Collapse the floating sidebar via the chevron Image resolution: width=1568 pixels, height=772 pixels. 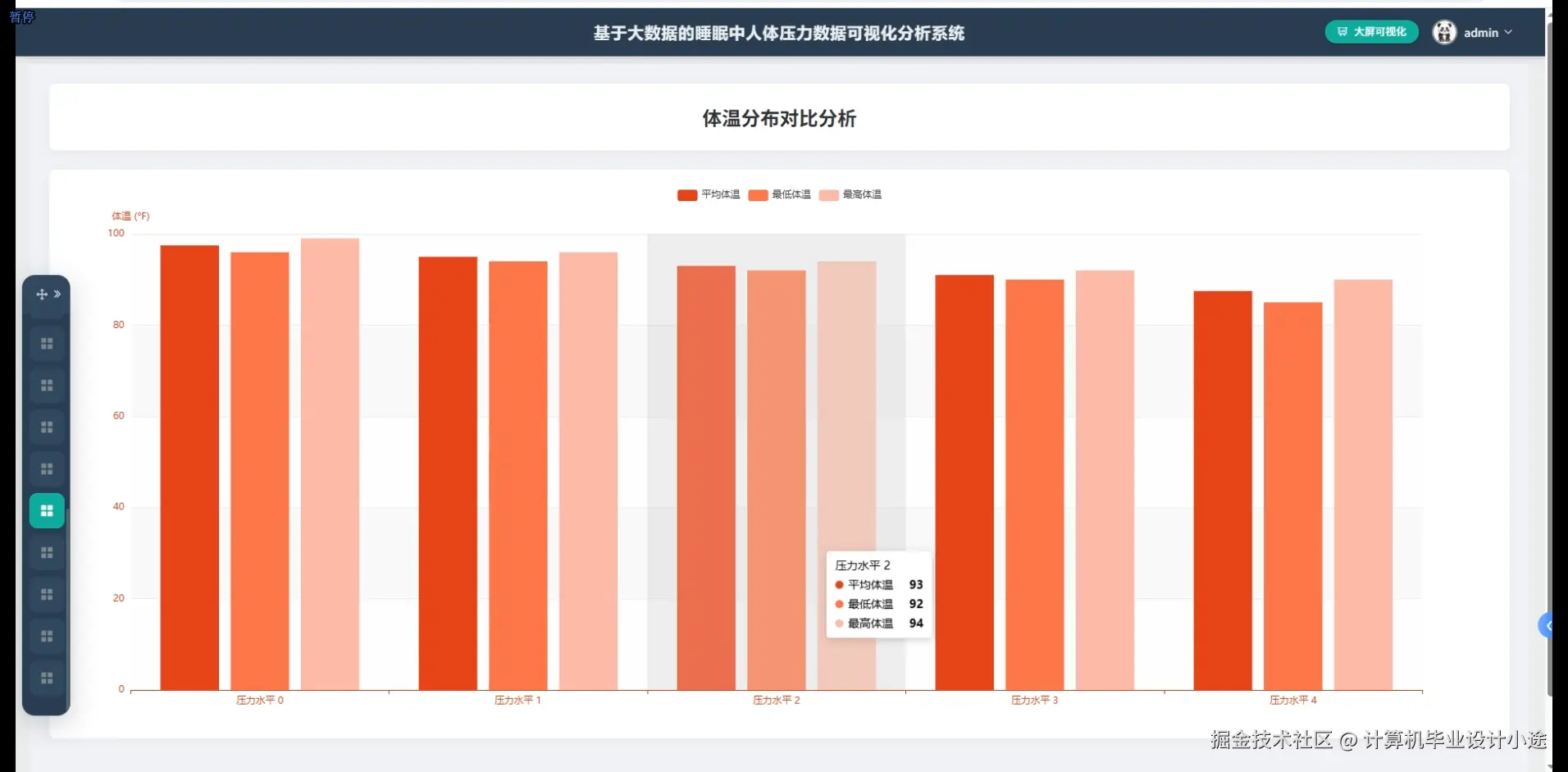pos(59,294)
